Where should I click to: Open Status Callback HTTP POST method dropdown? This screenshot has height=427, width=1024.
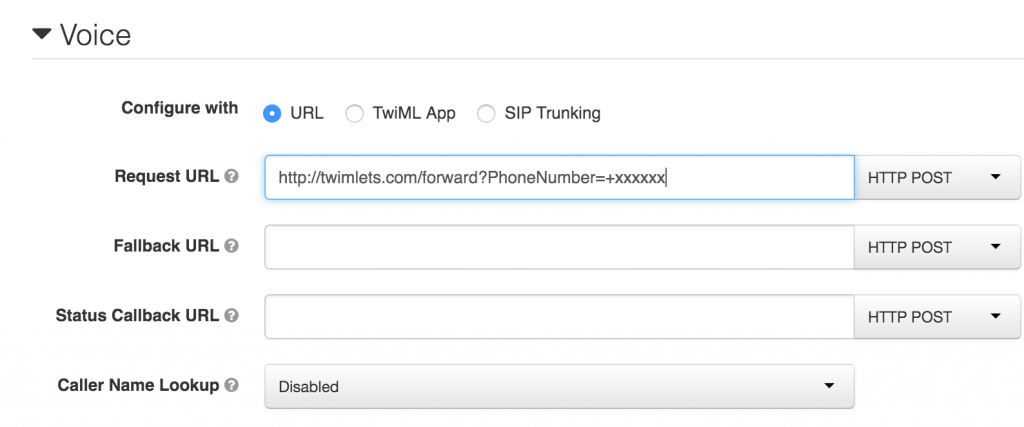(936, 317)
